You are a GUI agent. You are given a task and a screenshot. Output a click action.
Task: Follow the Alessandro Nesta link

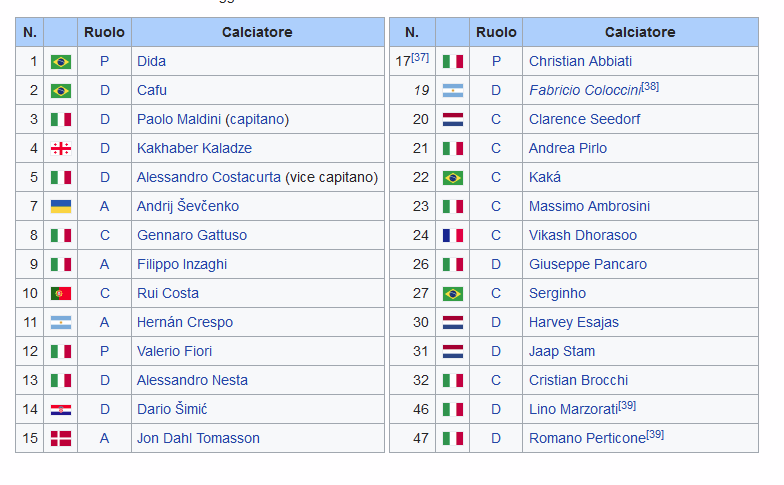(x=192, y=380)
